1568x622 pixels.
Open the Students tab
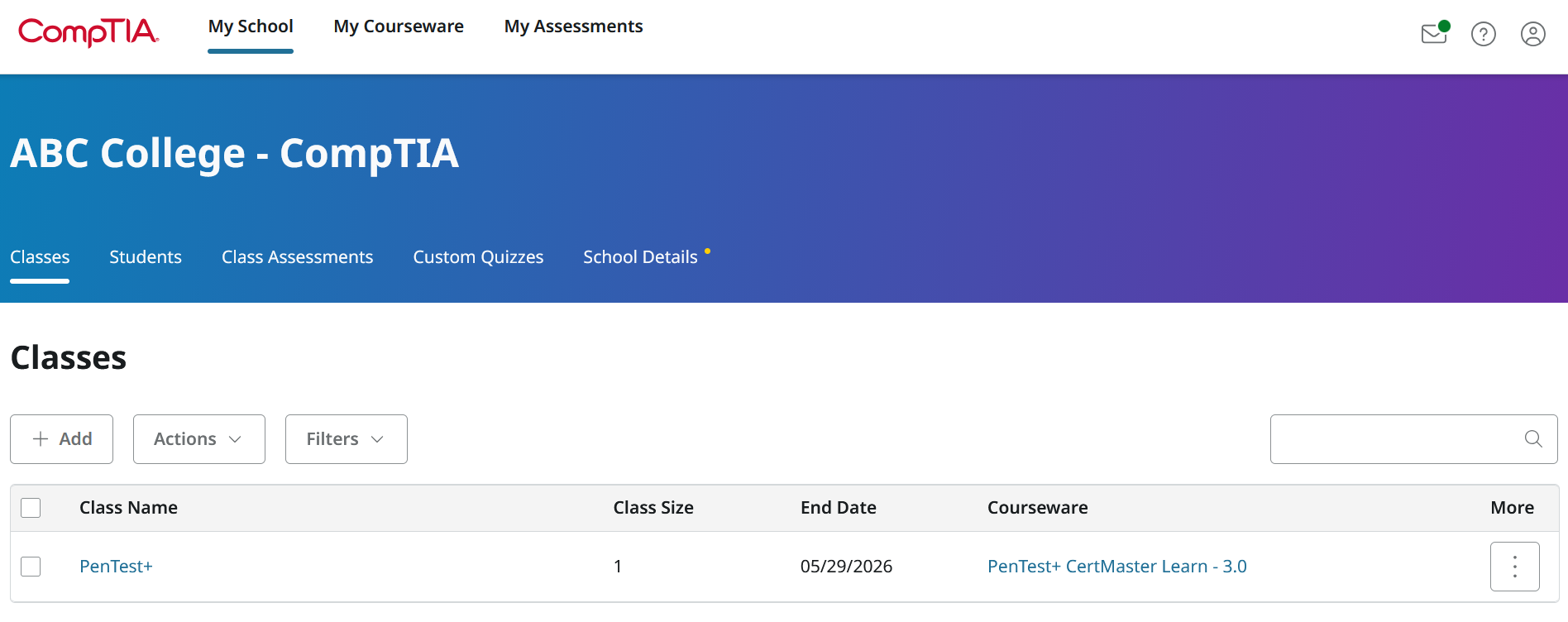tap(146, 257)
